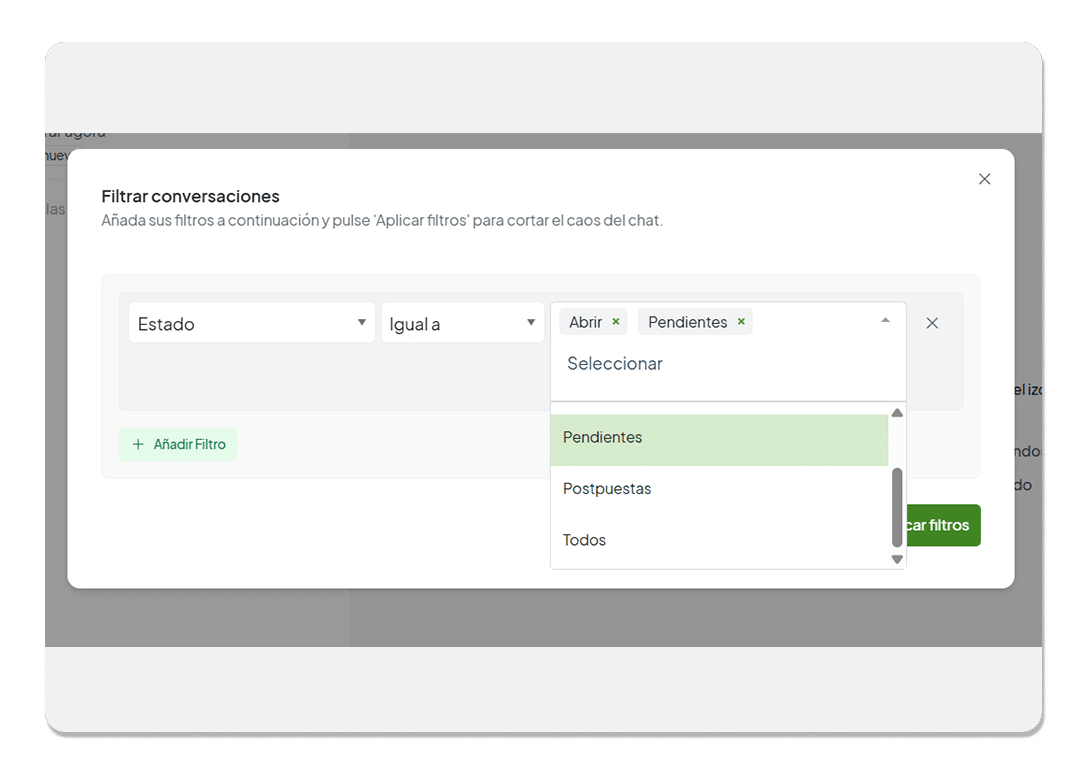This screenshot has height=775, width=1078.
Task: Delete the Estado filter row
Action: 932,323
